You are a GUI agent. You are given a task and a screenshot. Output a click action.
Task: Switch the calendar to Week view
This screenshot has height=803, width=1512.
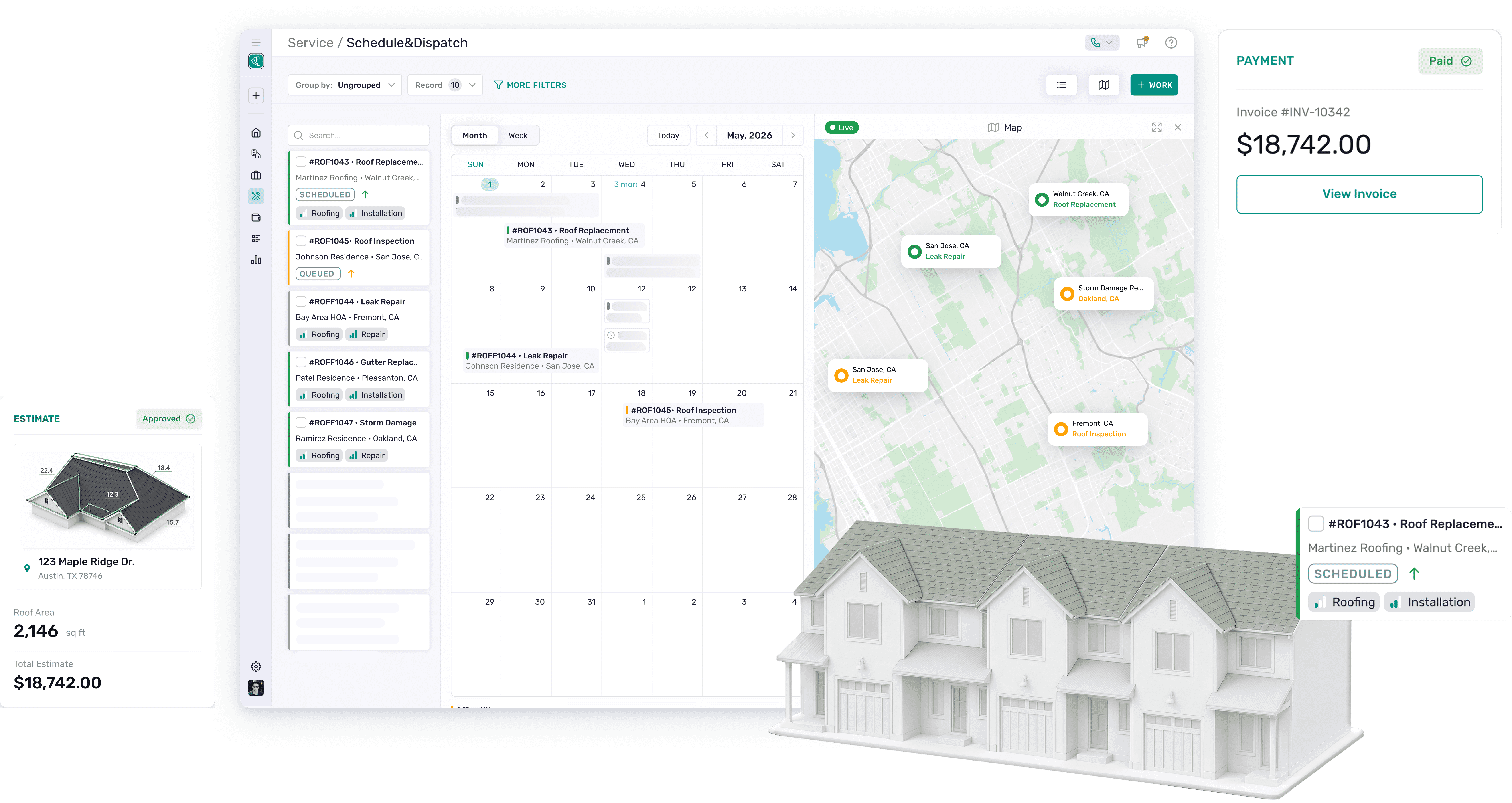(518, 136)
